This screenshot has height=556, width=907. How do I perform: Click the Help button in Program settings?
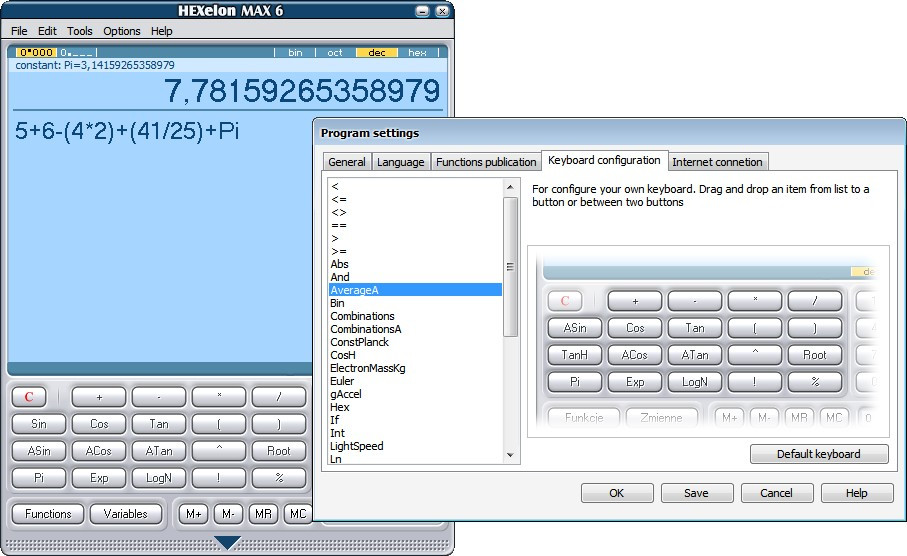(857, 493)
